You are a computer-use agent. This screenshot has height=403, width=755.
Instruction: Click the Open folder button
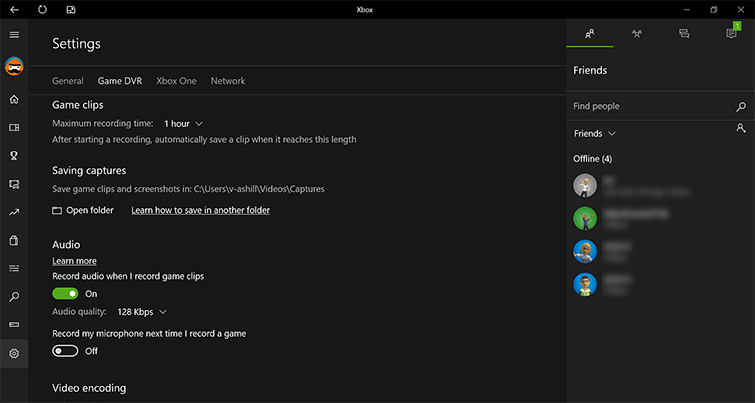point(83,210)
